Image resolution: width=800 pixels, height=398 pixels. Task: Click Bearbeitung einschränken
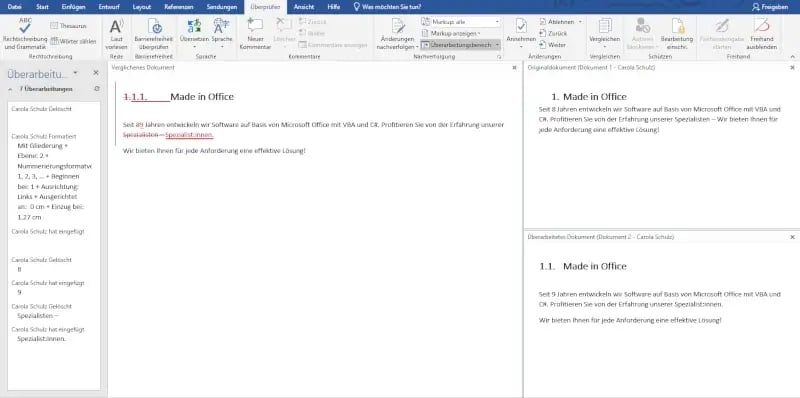click(x=677, y=34)
